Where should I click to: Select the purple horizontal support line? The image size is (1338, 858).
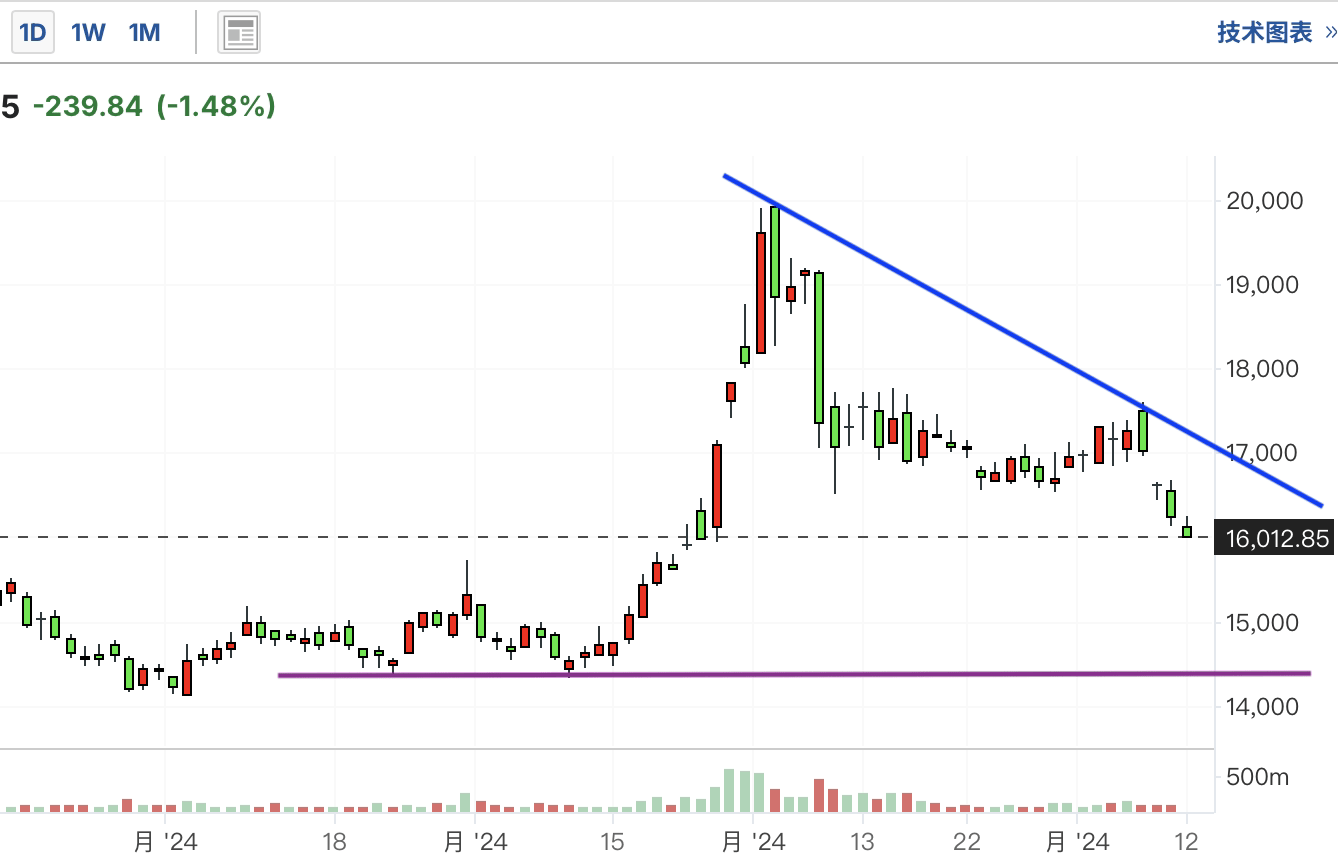tap(794, 675)
